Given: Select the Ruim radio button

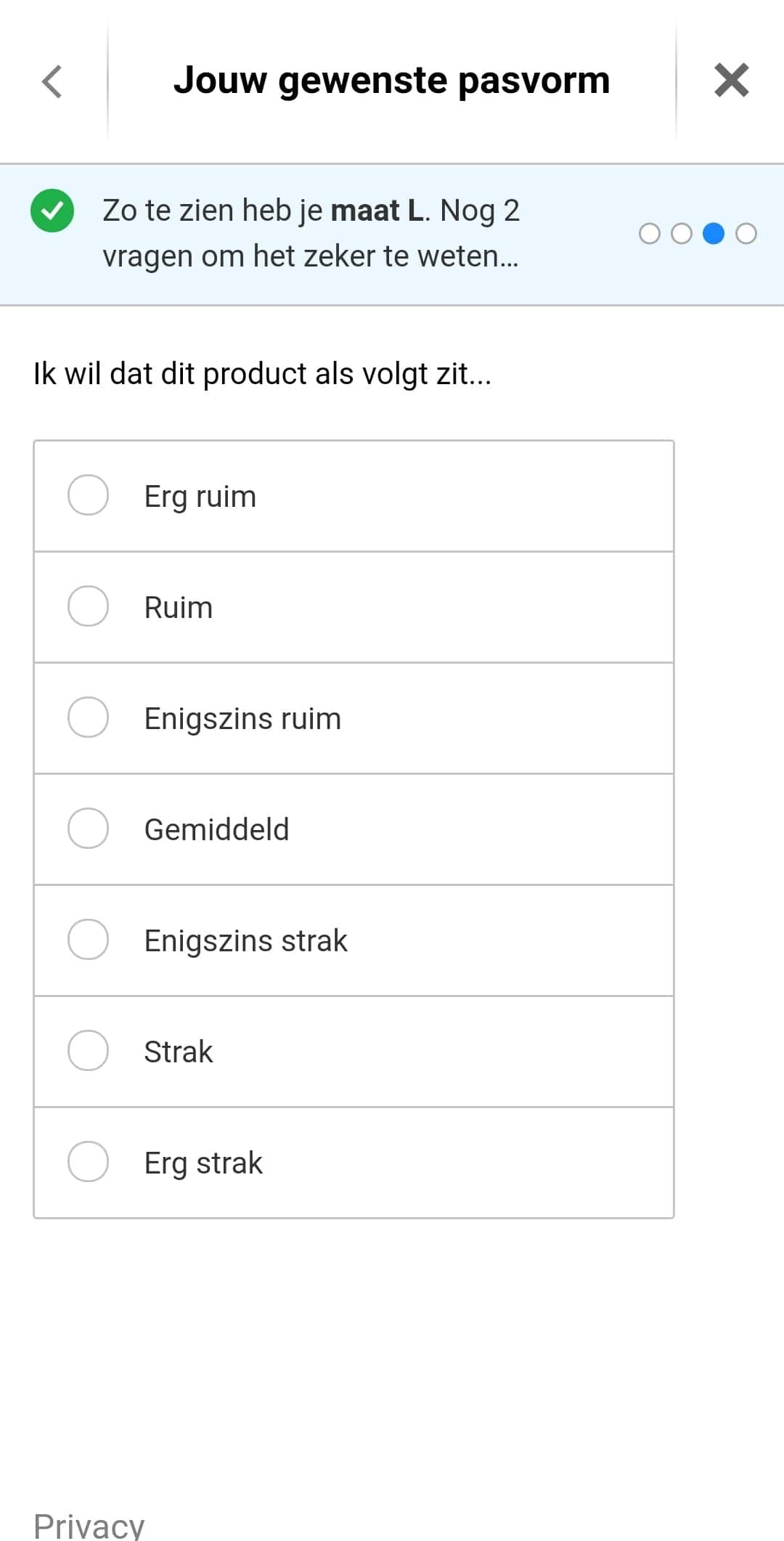Looking at the screenshot, I should coord(88,606).
